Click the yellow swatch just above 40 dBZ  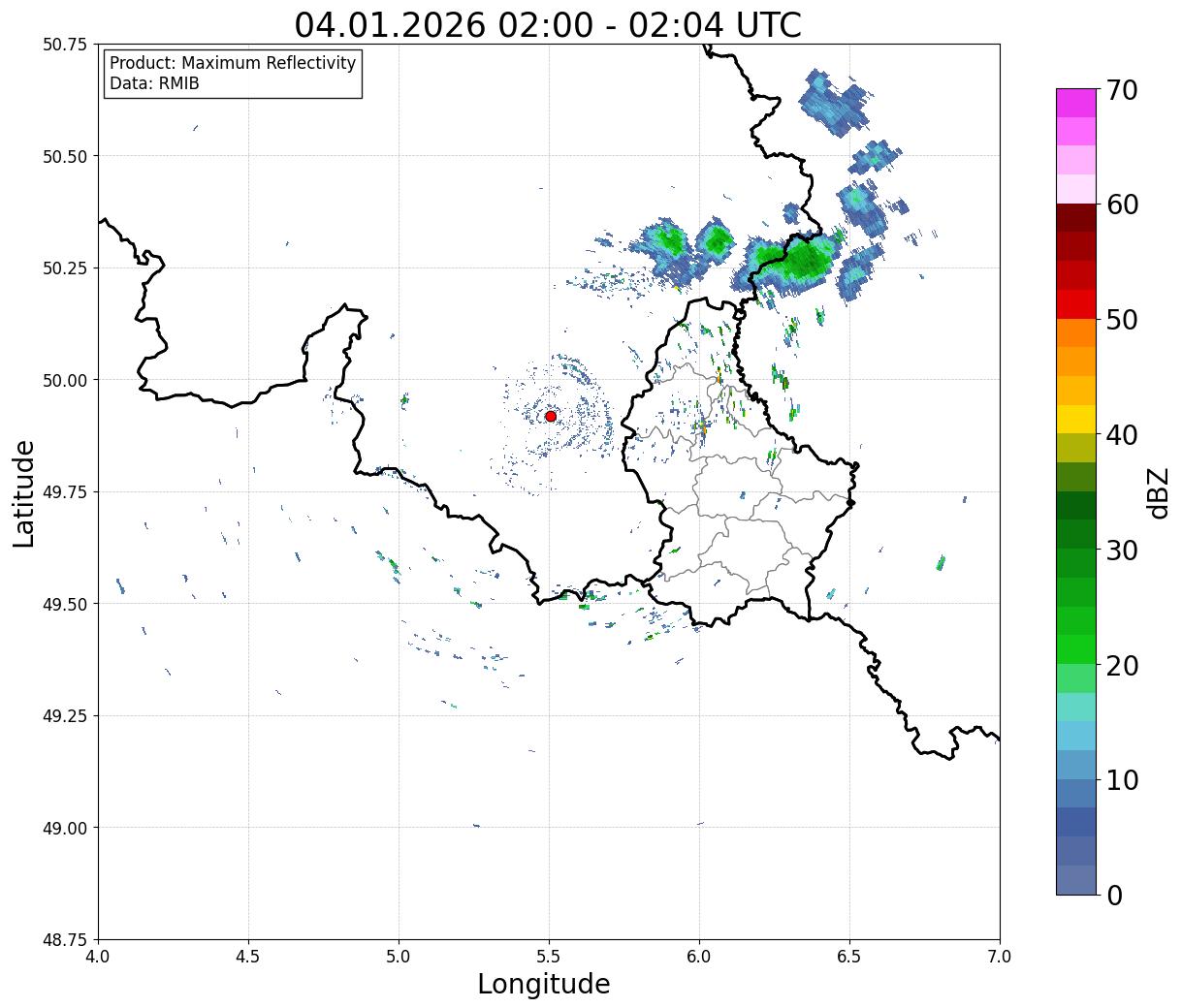coord(1076,419)
